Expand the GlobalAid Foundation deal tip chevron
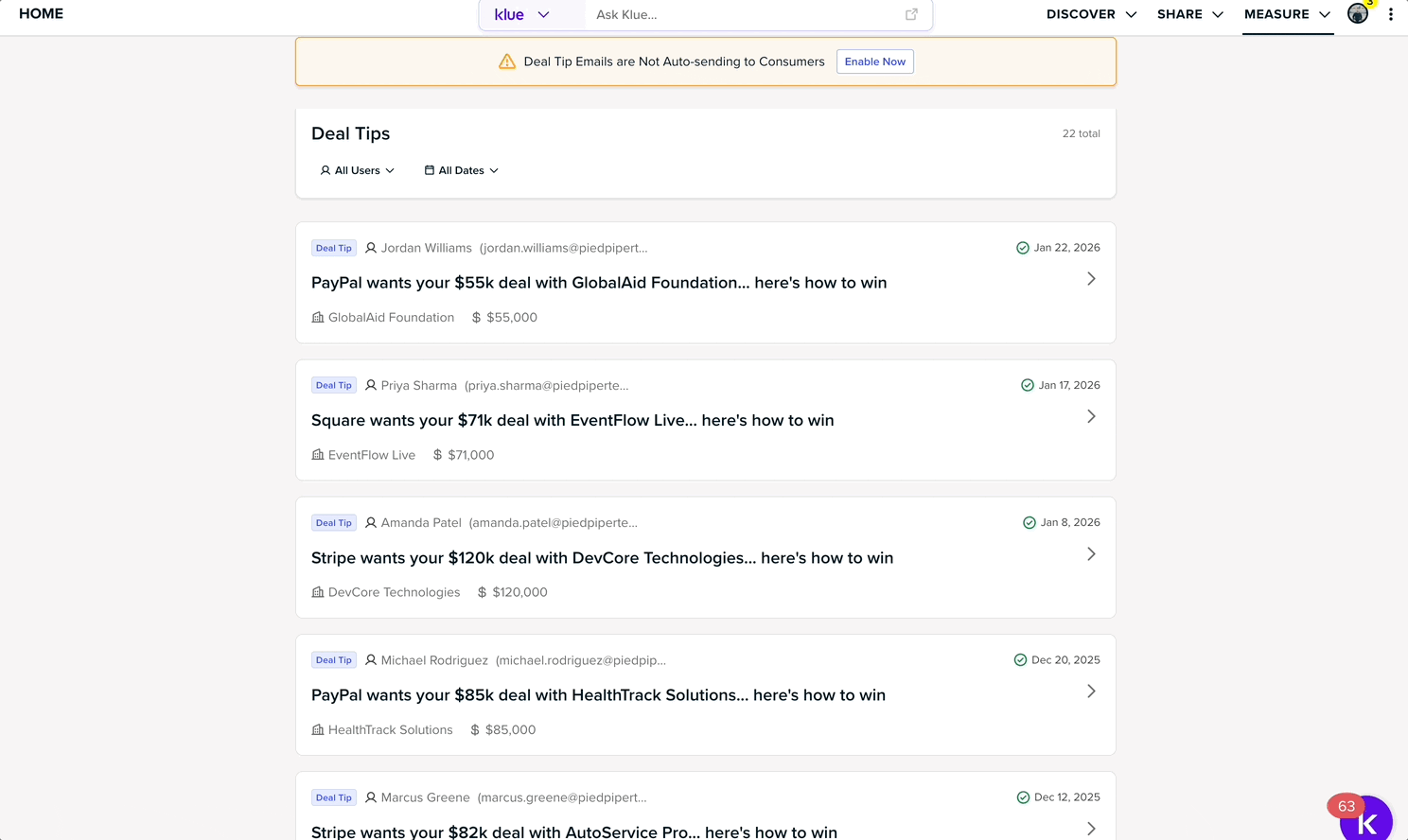The height and width of the screenshot is (840, 1408). pyautogui.click(x=1091, y=279)
